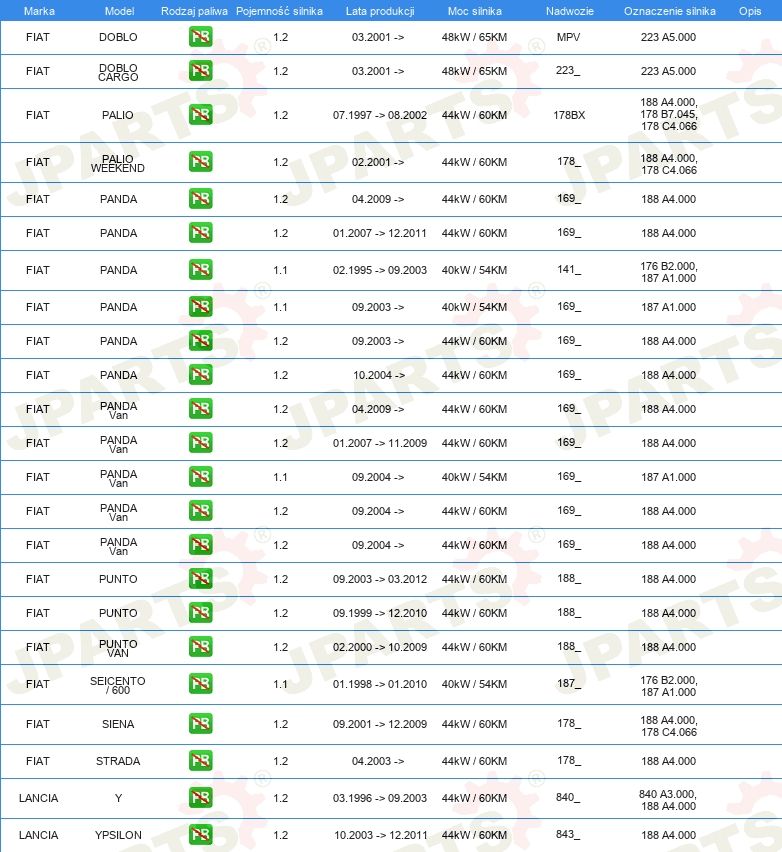782x852 pixels.
Task: Select the STRADA model cell
Action: (118, 761)
